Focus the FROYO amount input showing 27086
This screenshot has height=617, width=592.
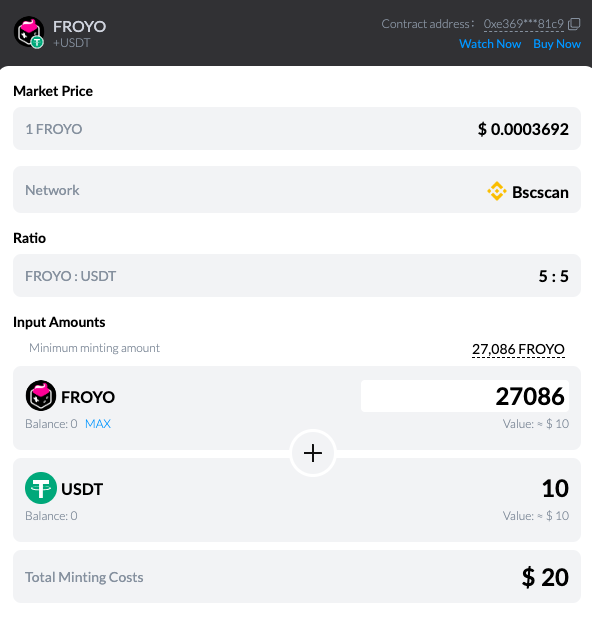(464, 396)
